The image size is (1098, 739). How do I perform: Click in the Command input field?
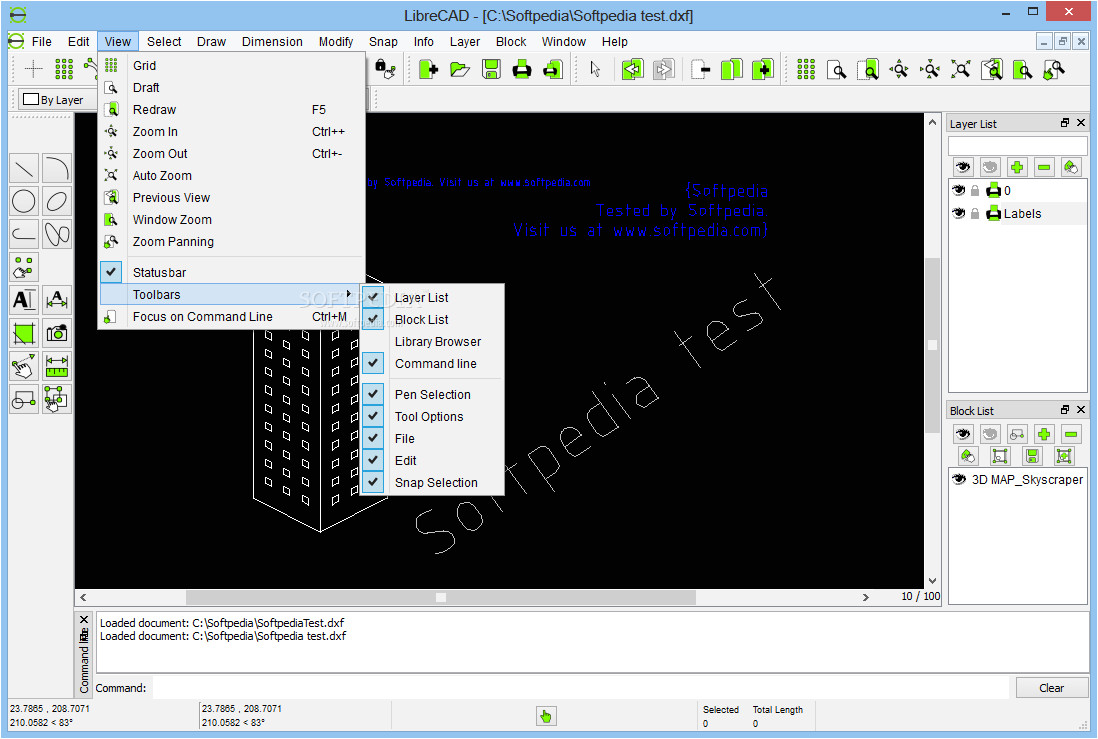(581, 688)
